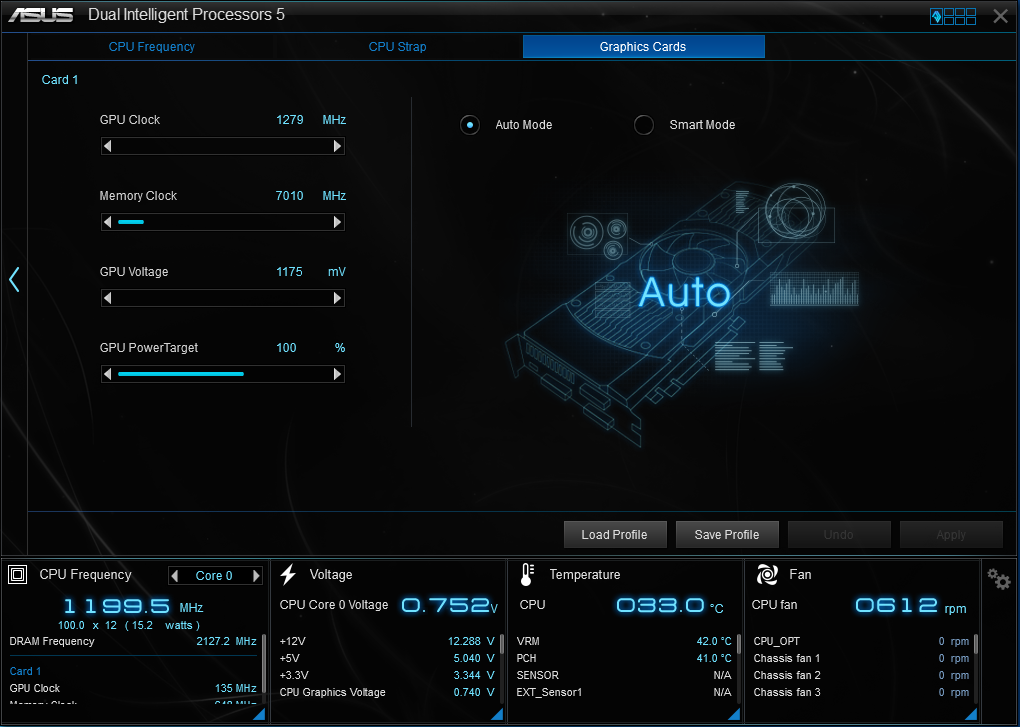Select previous core with left arrow
Viewport: 1020px width, 727px height.
[x=174, y=575]
